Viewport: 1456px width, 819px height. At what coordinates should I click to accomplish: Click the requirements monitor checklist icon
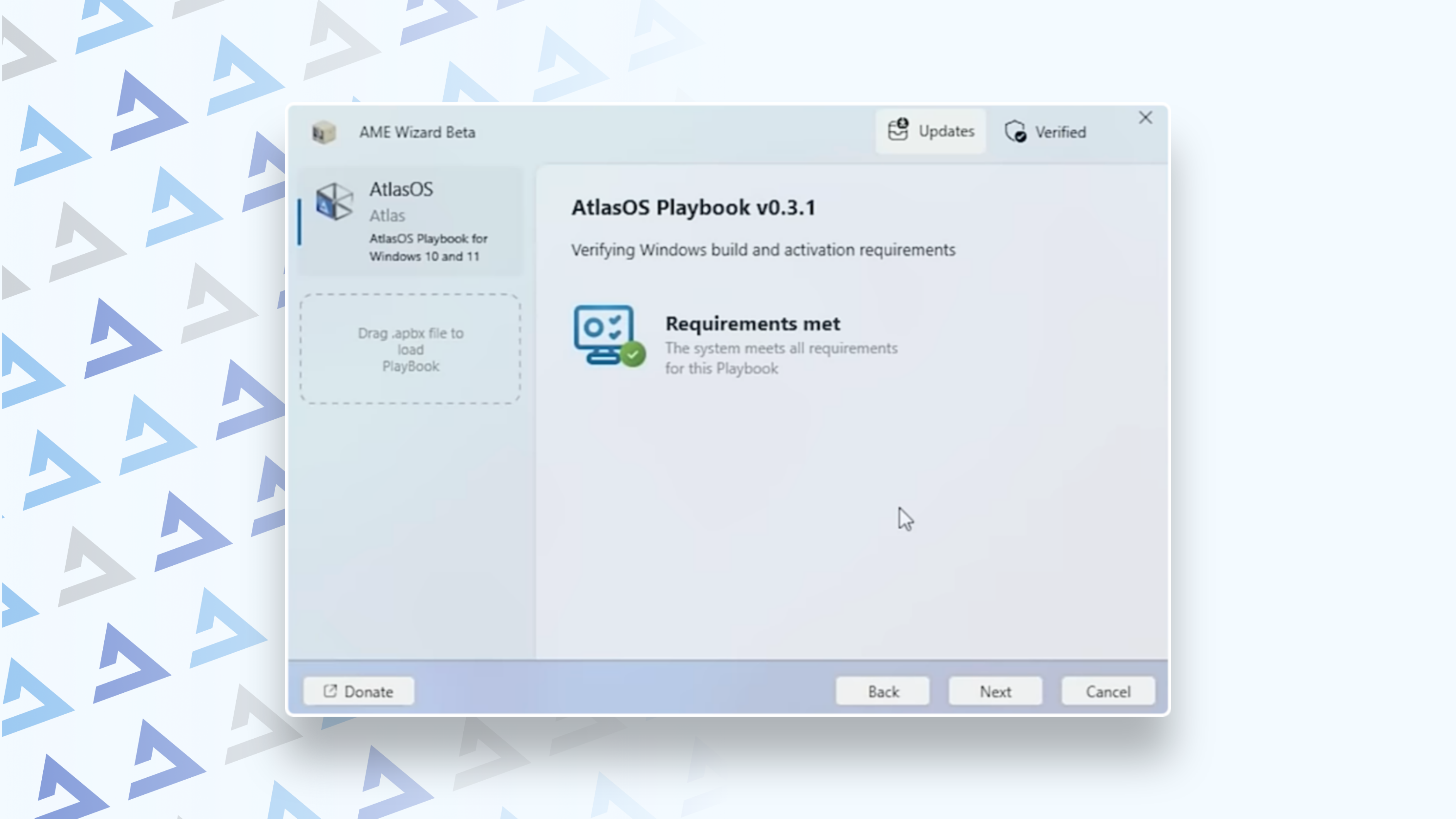(x=603, y=334)
